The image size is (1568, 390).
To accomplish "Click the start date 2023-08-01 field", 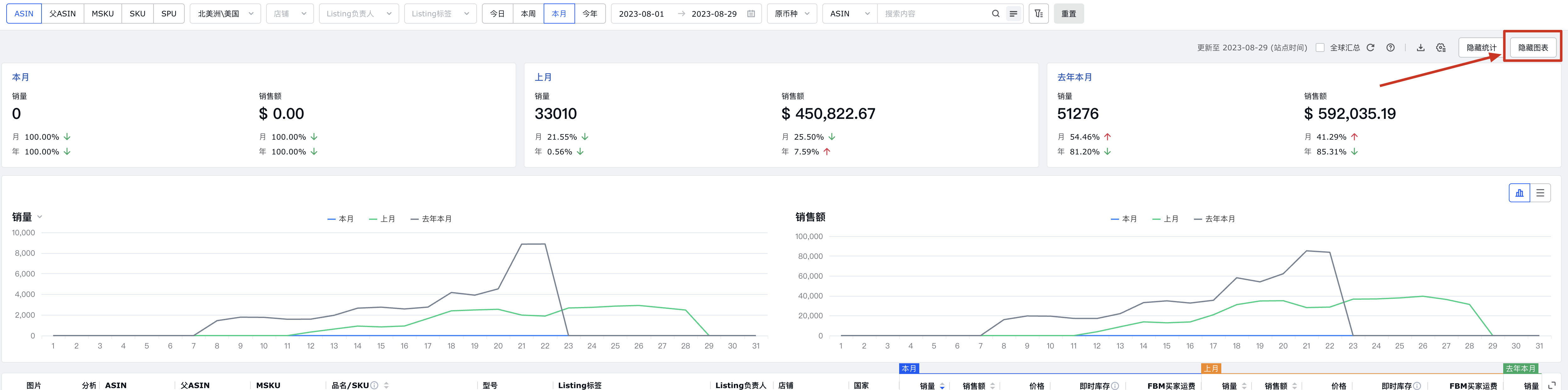I will tap(641, 14).
